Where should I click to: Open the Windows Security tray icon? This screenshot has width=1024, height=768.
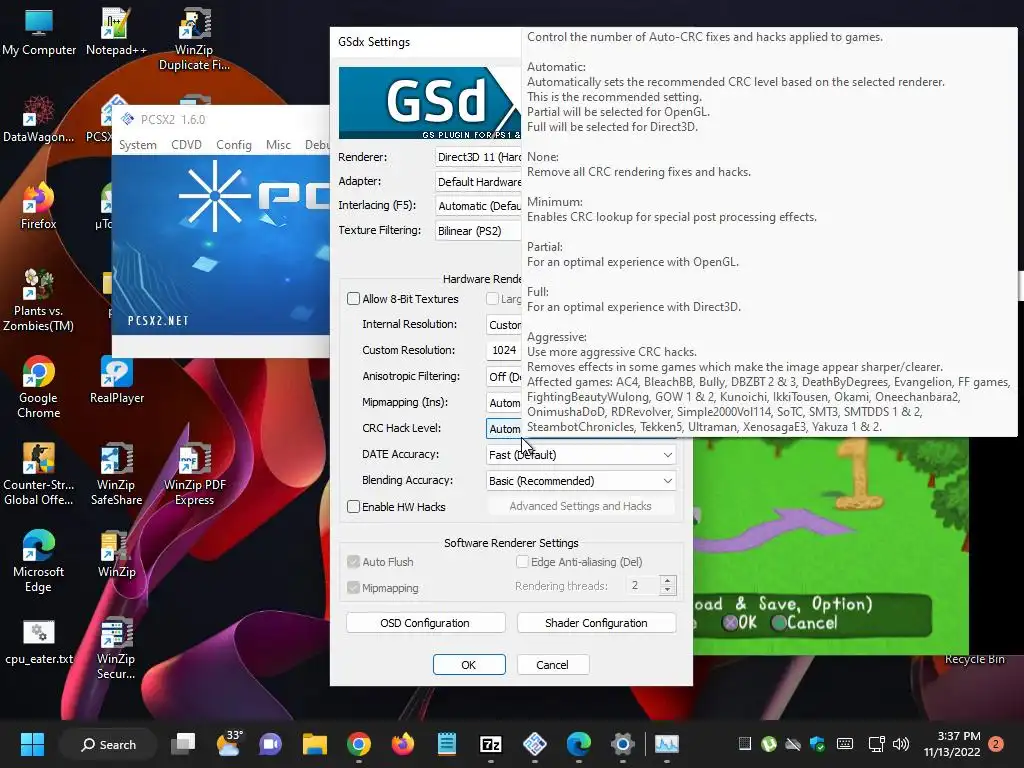click(x=817, y=744)
